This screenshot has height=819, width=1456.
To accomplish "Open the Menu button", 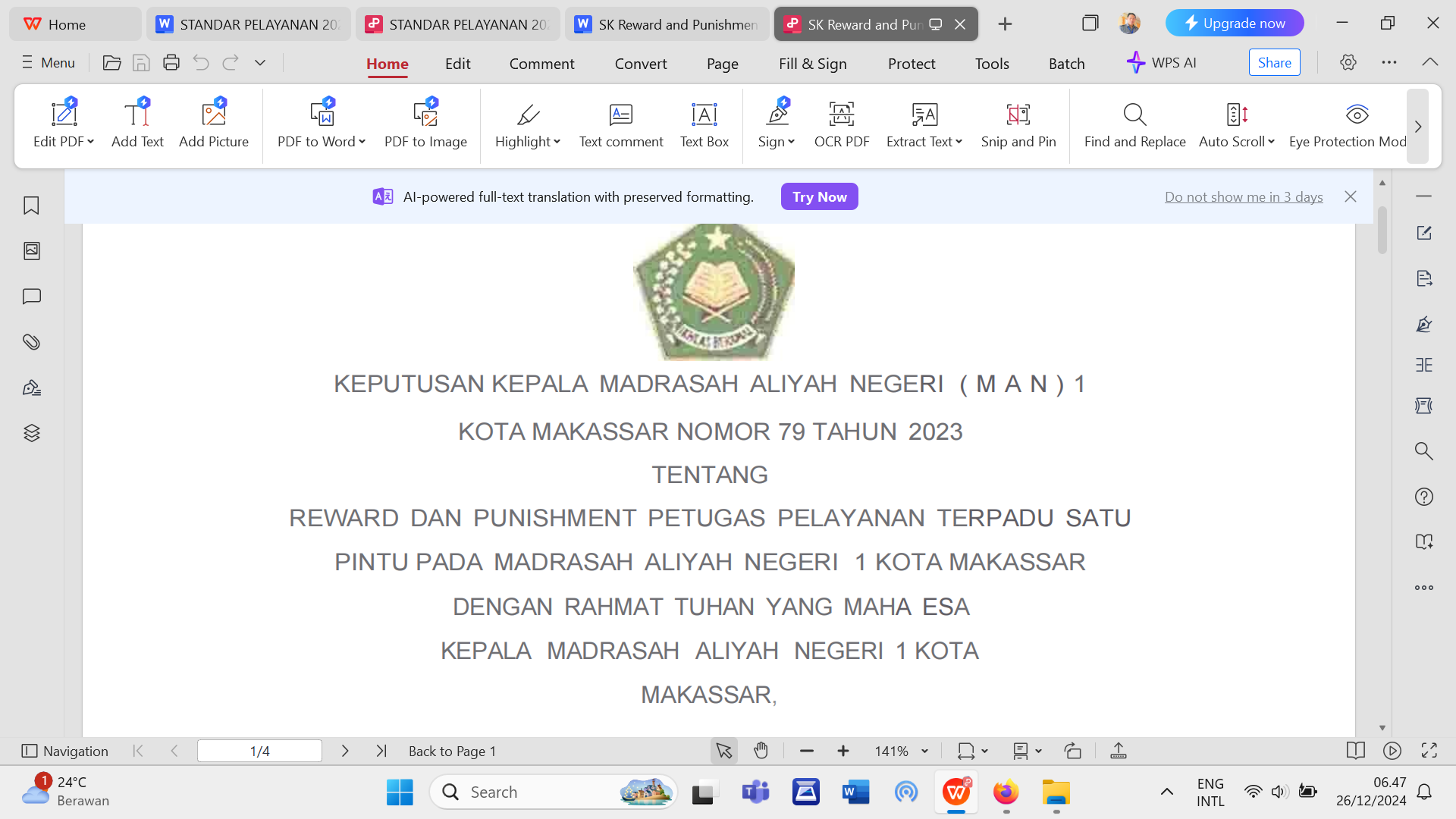I will coord(49,63).
